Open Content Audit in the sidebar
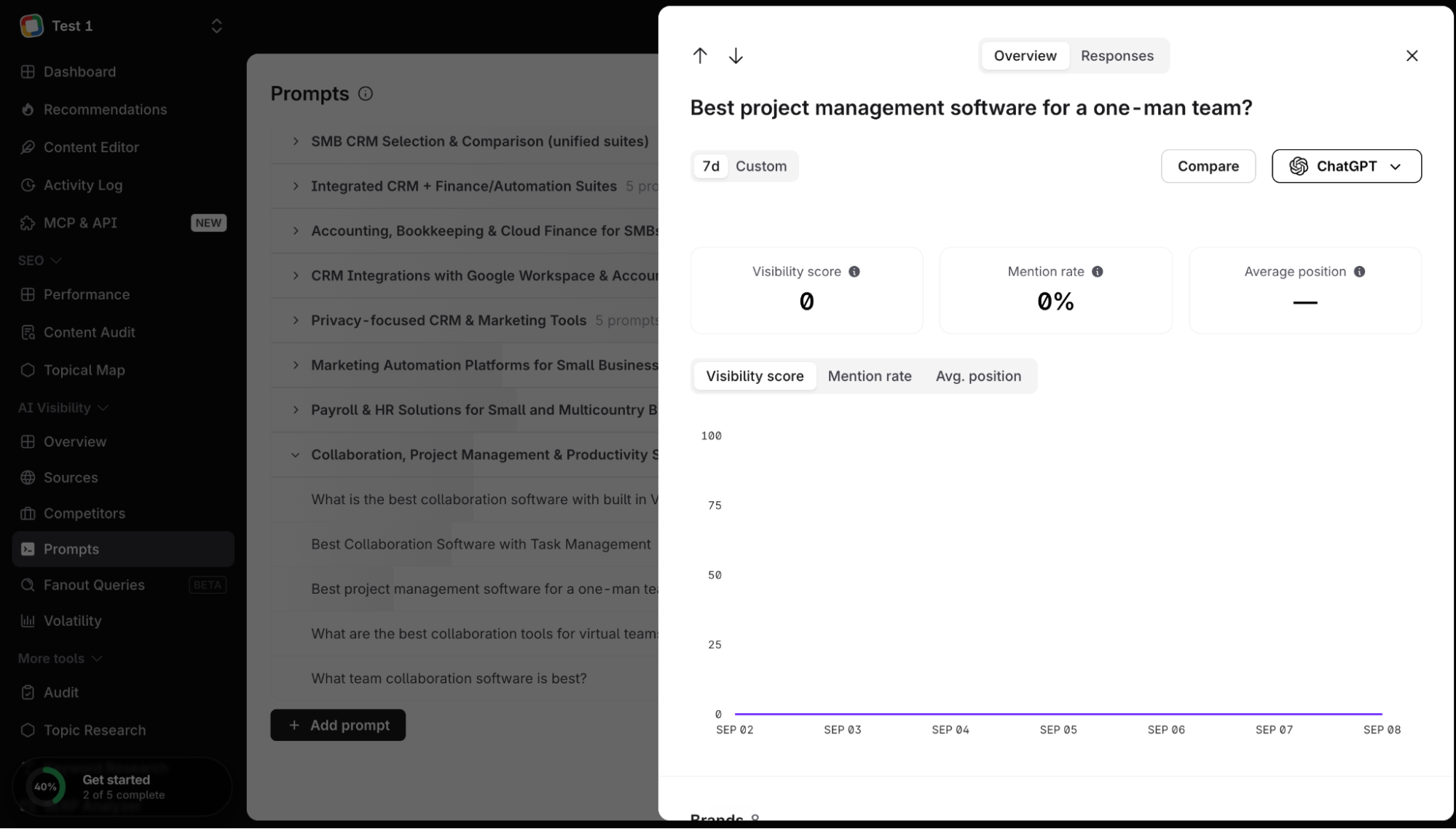 coord(122,332)
